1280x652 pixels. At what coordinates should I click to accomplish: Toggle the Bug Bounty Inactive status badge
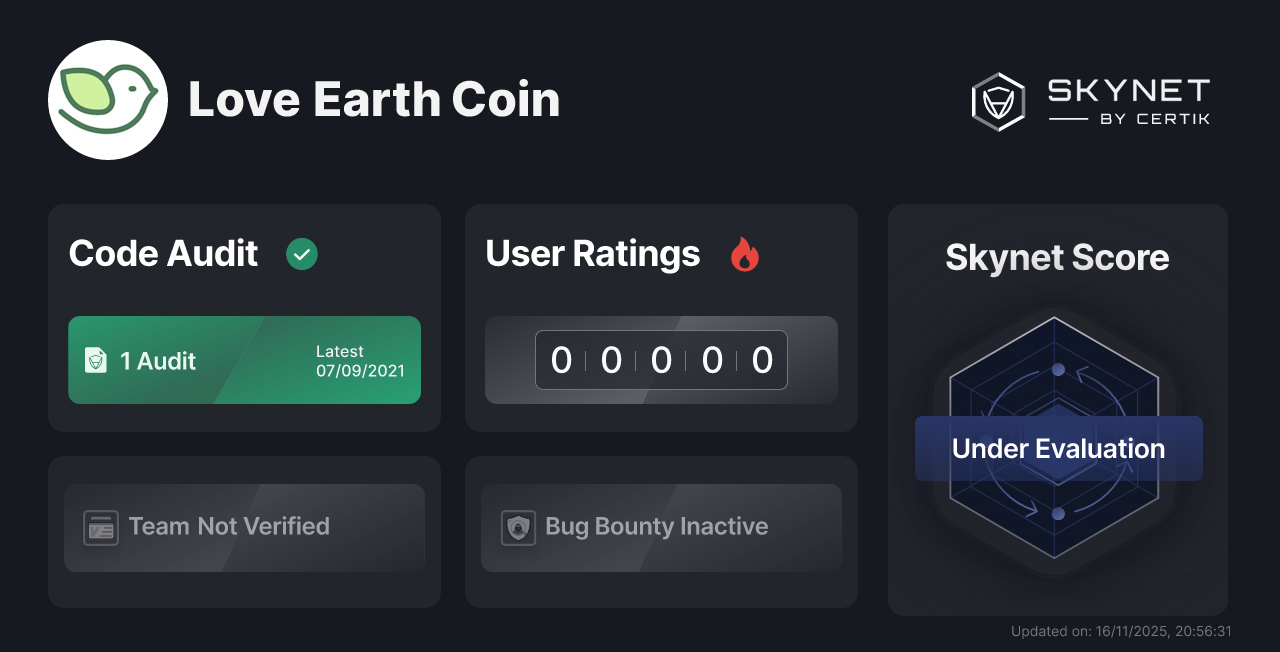tap(661, 527)
